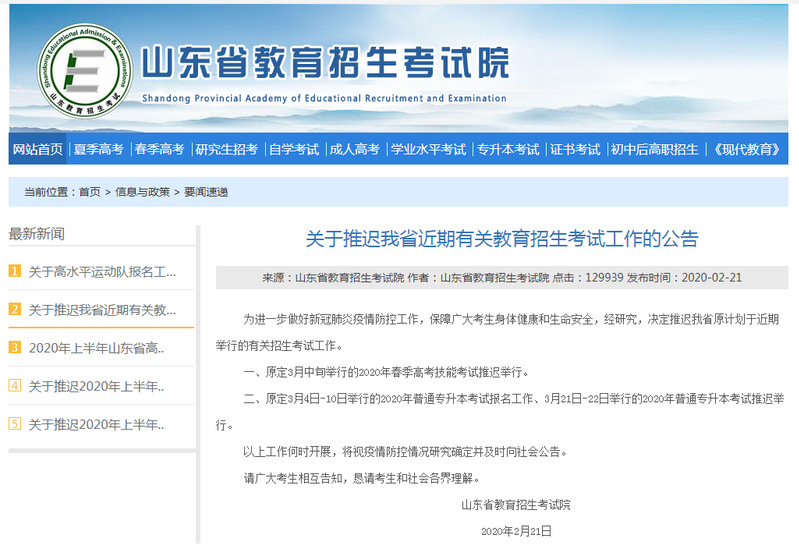Click the author text 作者：山东省教育招生考试院
Screen dimensions: 799x549
click(x=478, y=278)
